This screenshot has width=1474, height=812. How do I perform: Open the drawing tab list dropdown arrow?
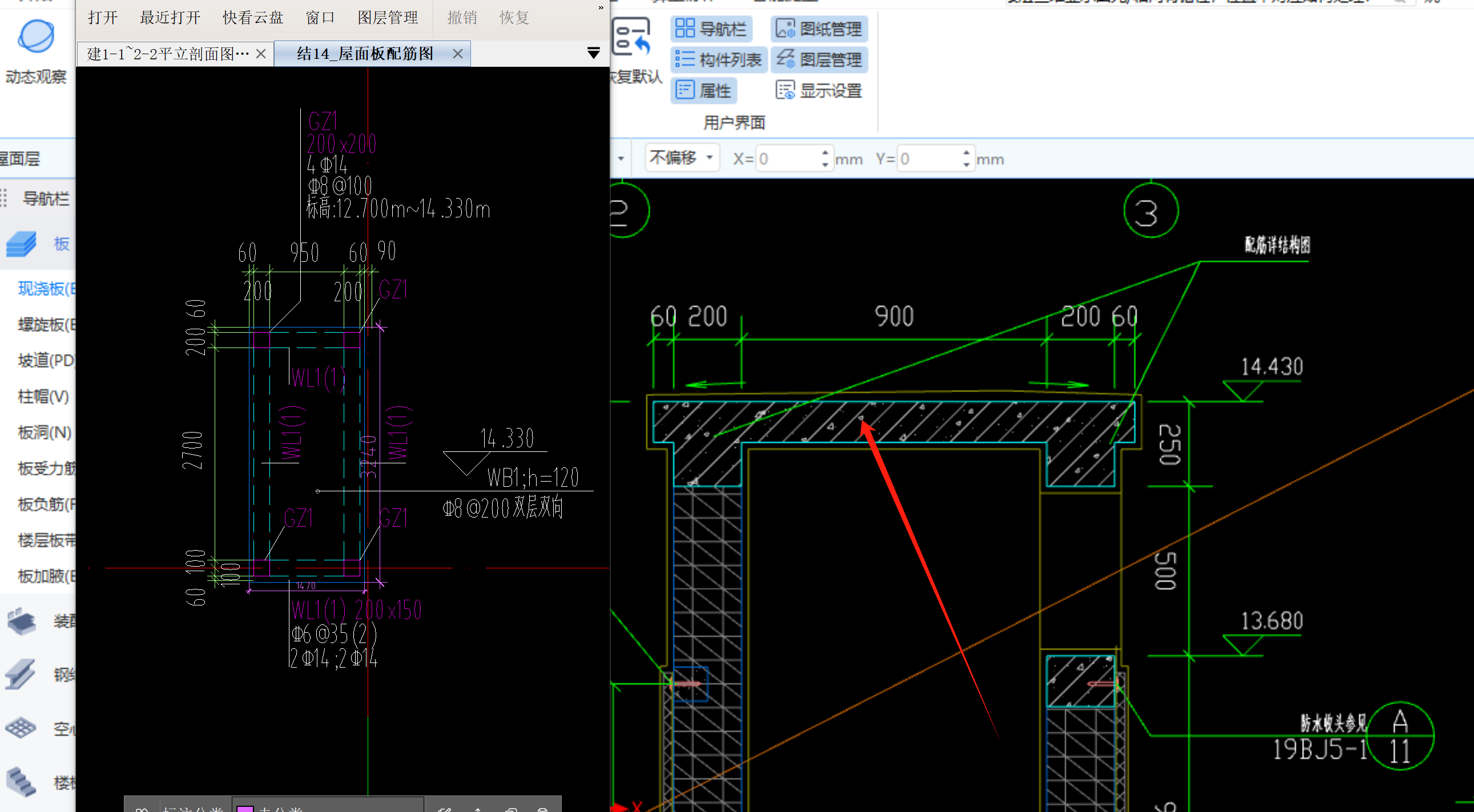593,53
